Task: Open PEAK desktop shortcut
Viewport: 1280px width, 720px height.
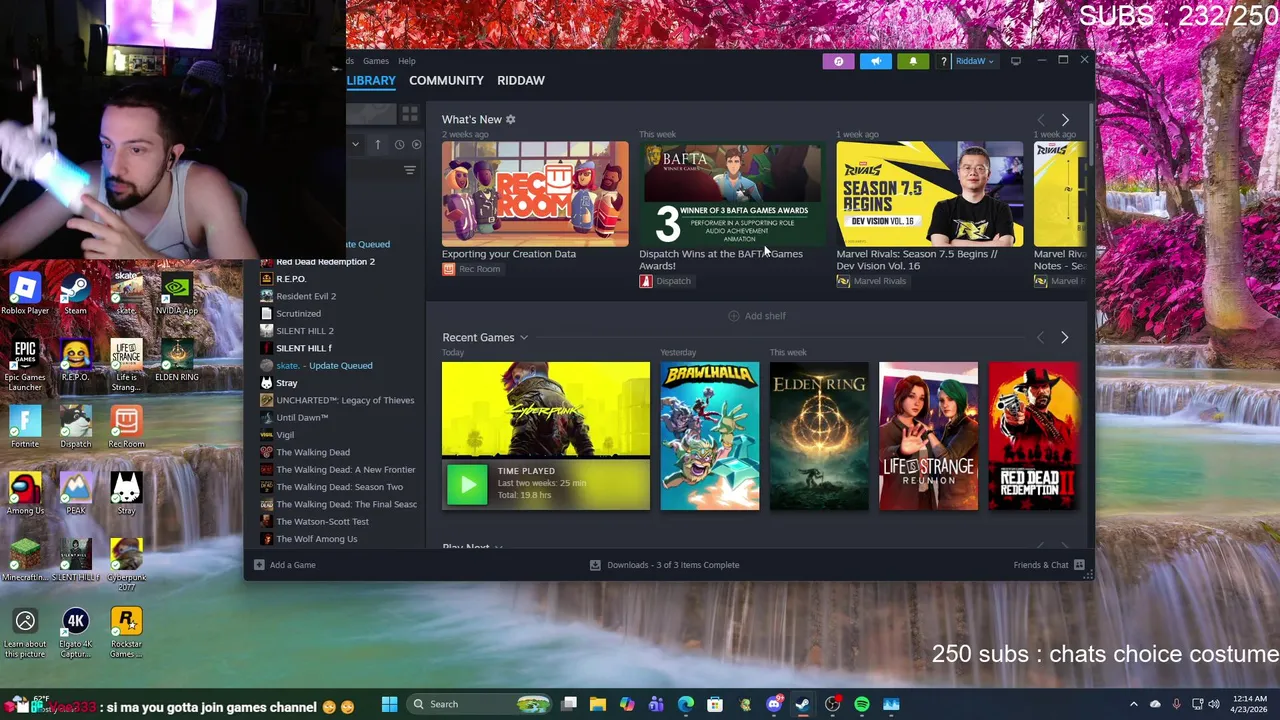Action: coord(75,495)
